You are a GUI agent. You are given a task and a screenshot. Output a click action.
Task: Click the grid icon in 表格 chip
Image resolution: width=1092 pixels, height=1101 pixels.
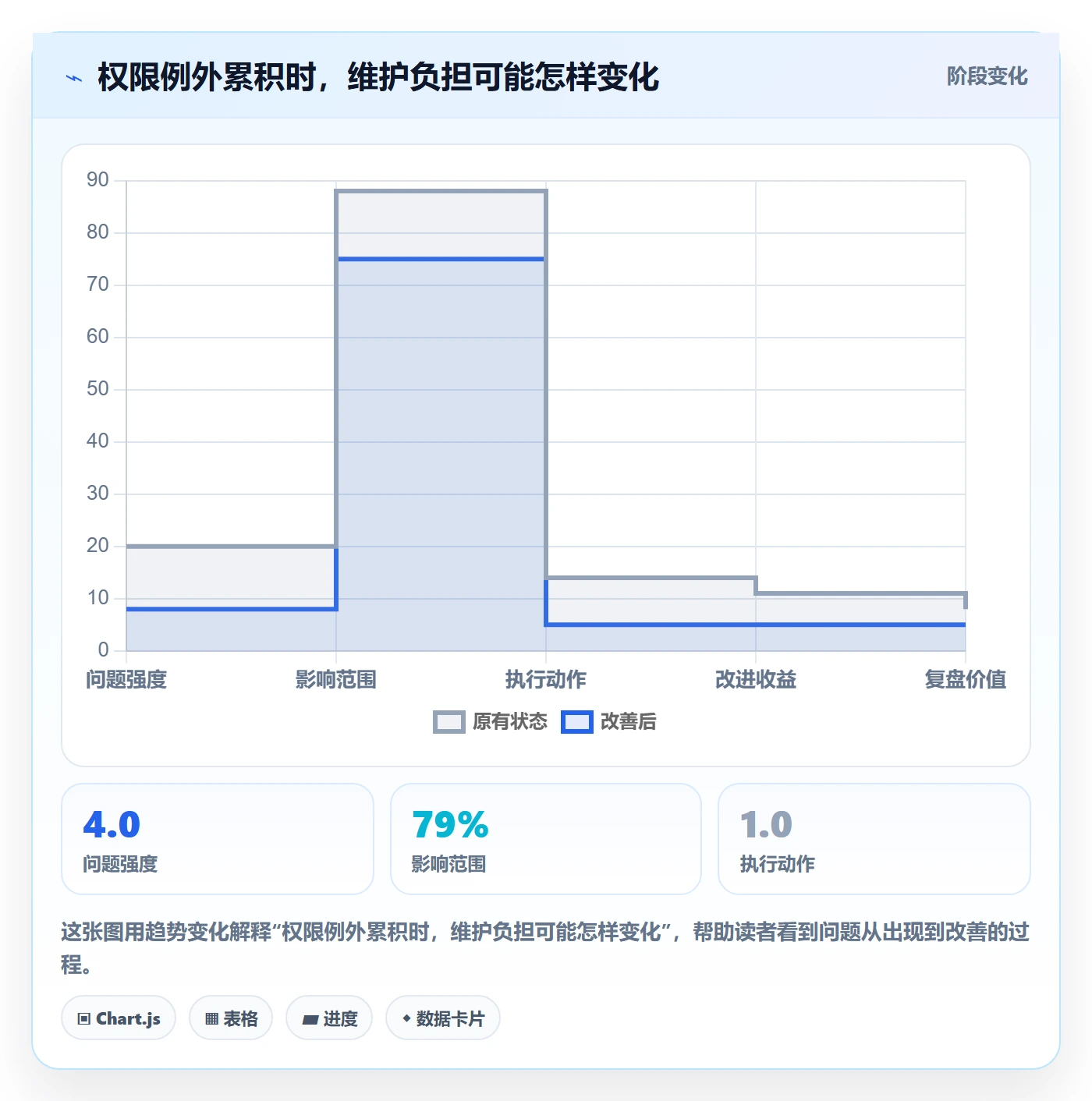pyautogui.click(x=211, y=1019)
